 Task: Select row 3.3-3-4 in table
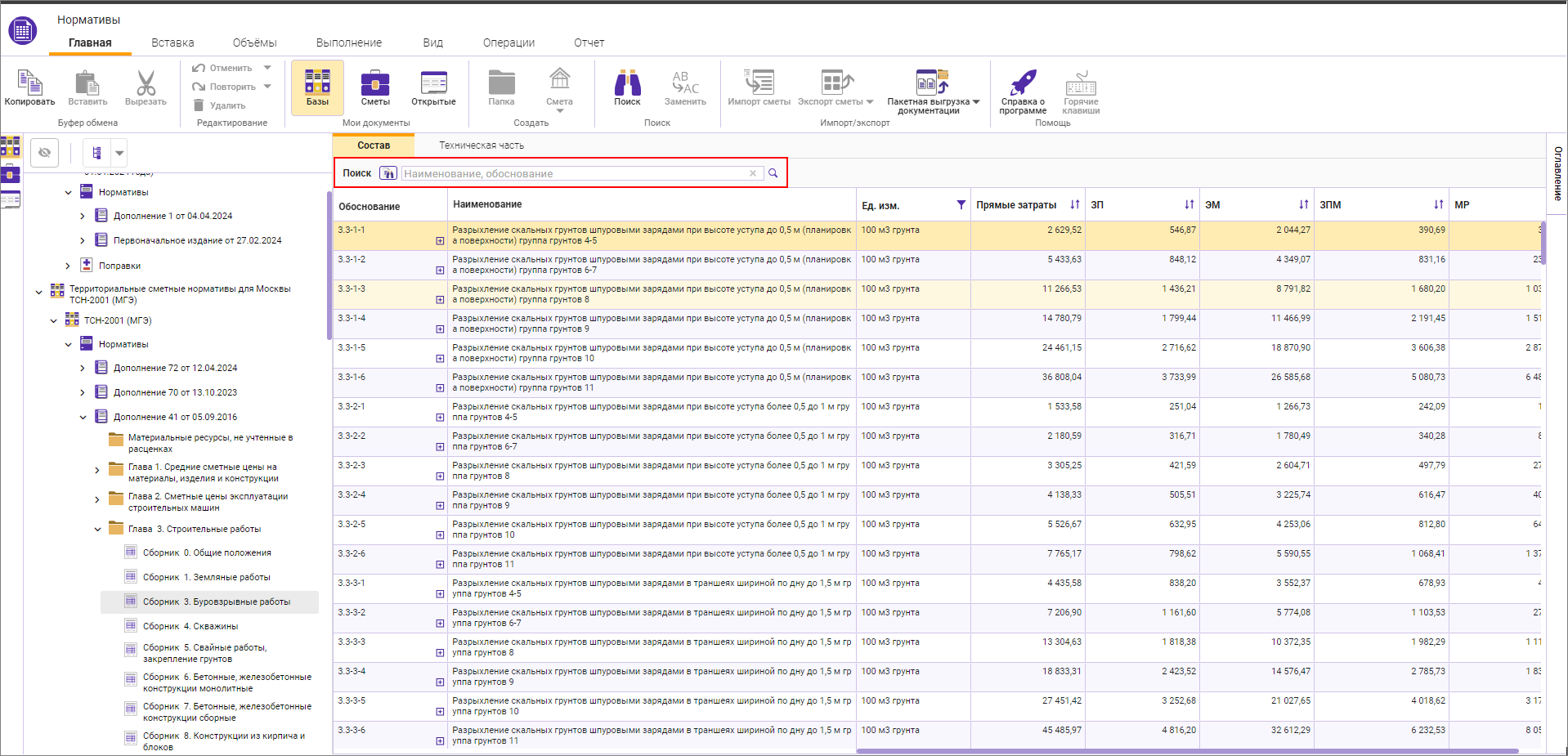[937, 677]
